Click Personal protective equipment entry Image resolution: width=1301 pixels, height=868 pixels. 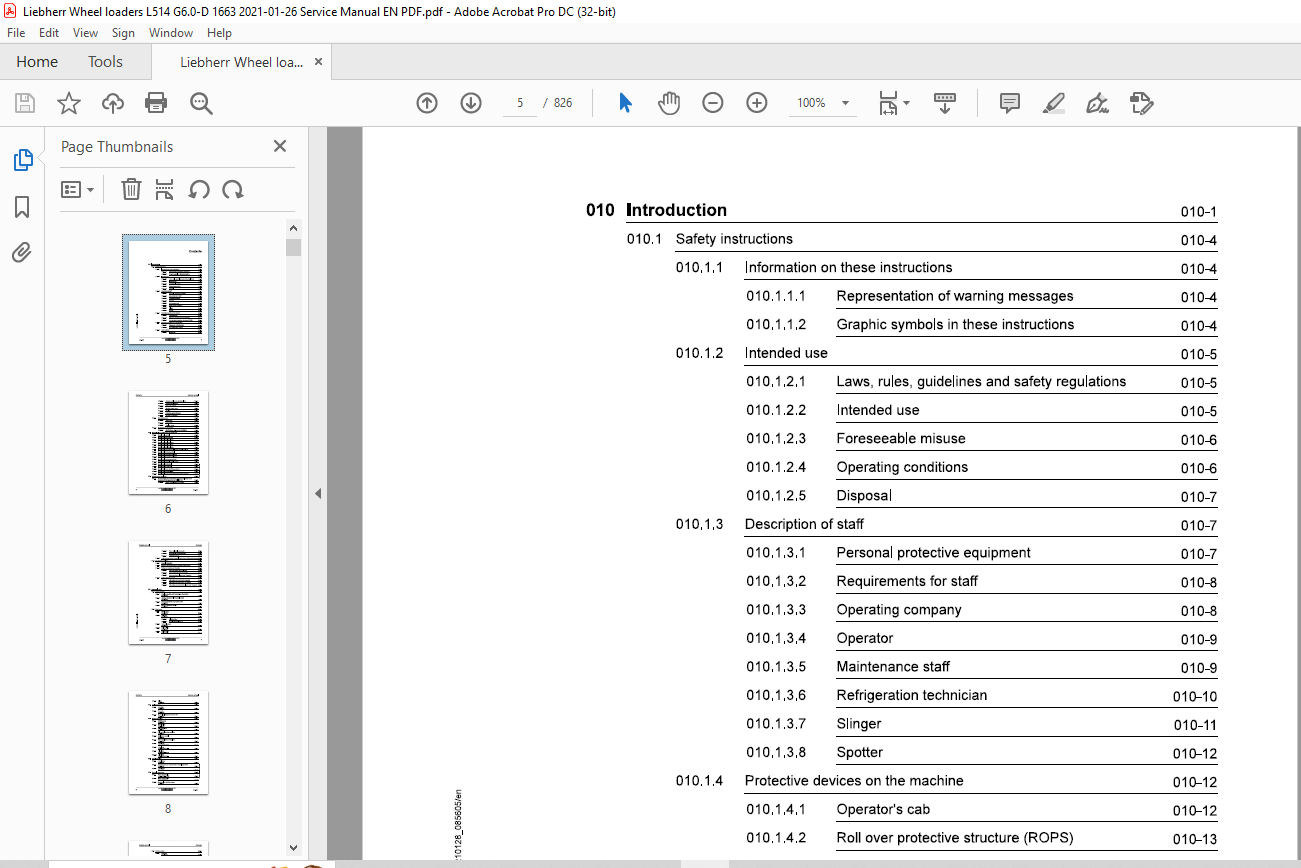pos(934,552)
